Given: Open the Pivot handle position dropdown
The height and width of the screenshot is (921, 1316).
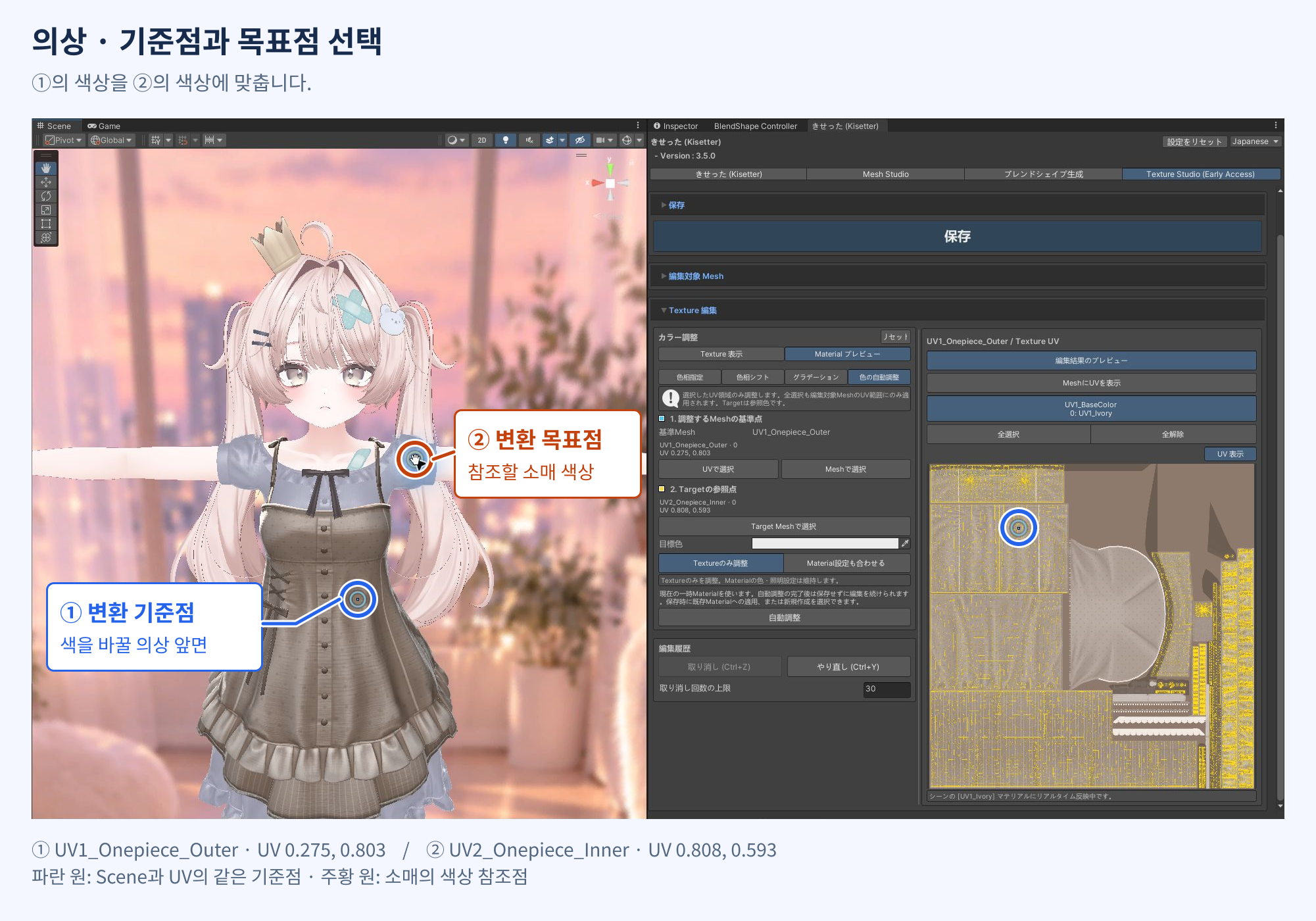Looking at the screenshot, I should pos(63,140).
